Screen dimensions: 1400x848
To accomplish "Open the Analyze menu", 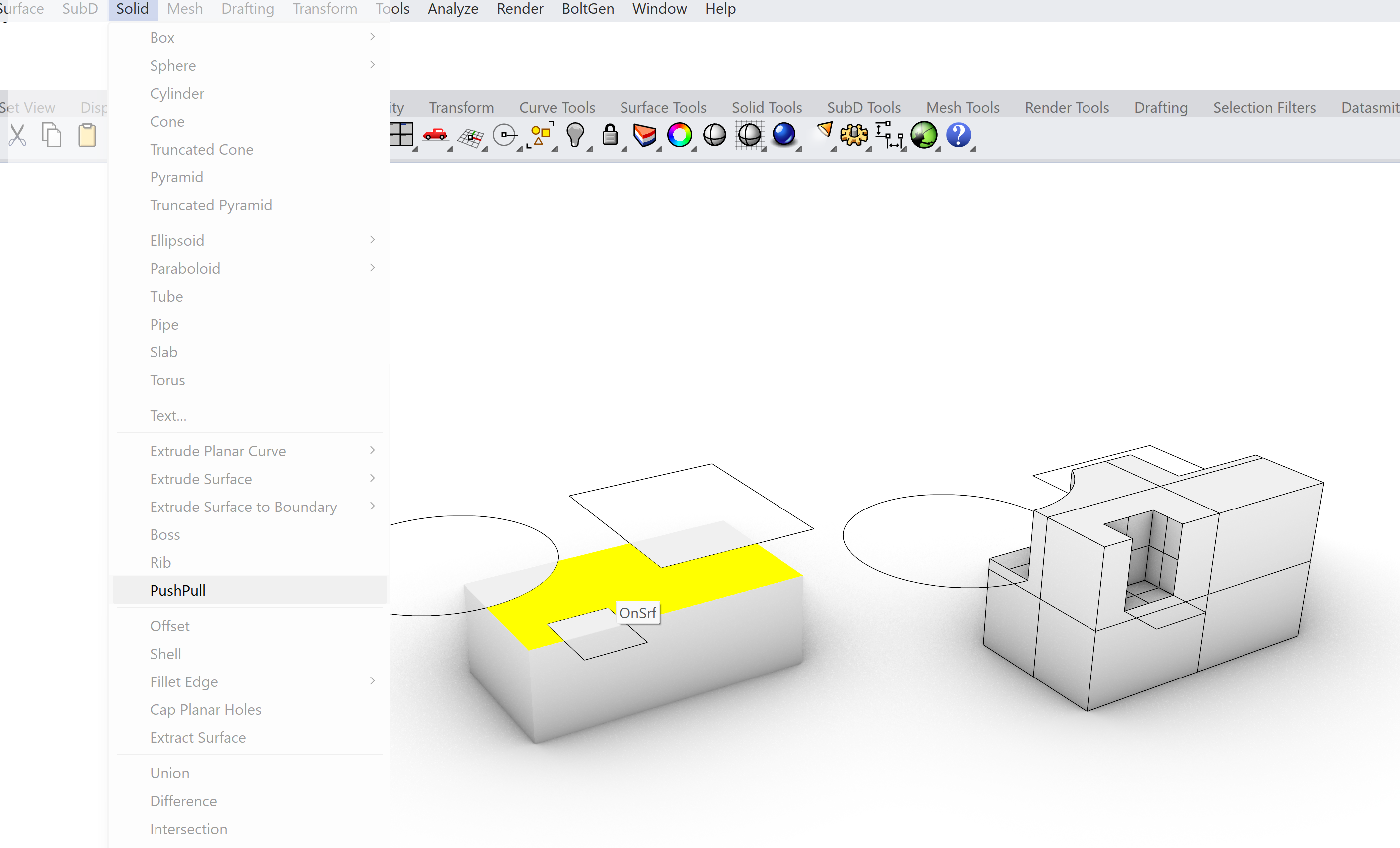I will tap(453, 9).
